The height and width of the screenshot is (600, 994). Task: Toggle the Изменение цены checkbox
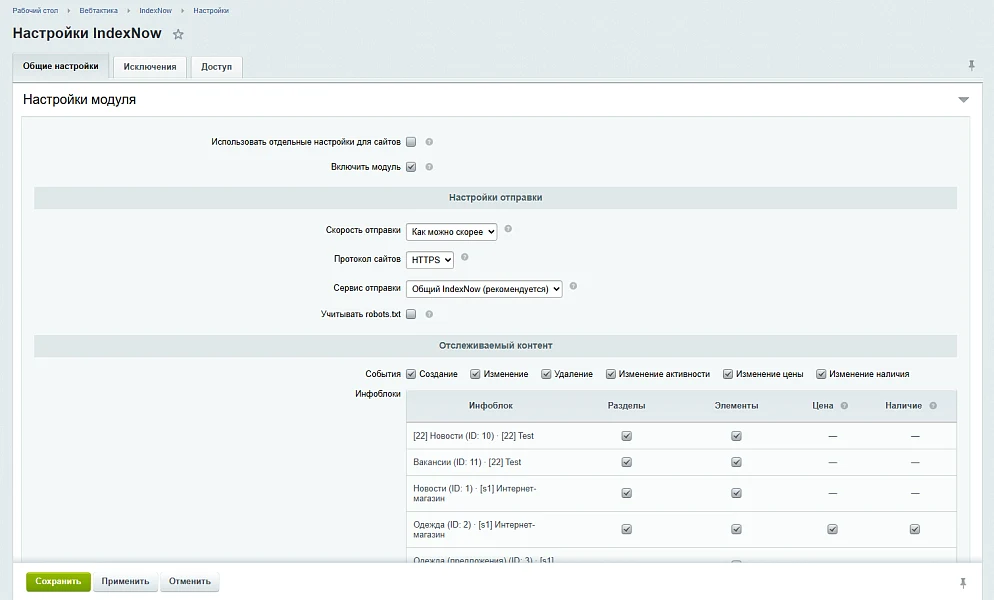[x=728, y=374]
